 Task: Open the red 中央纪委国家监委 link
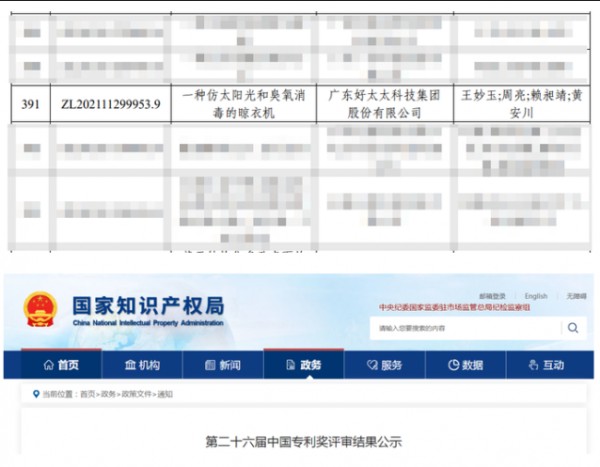point(455,307)
